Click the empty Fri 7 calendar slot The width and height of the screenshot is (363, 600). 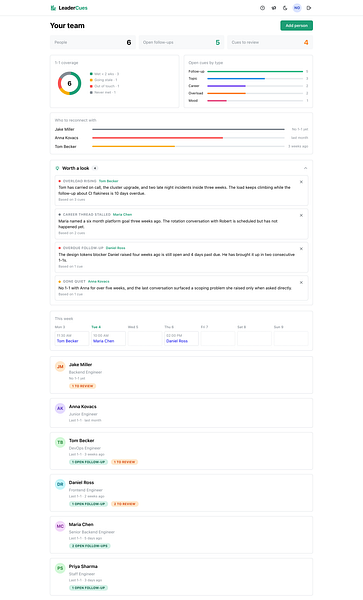[218, 338]
